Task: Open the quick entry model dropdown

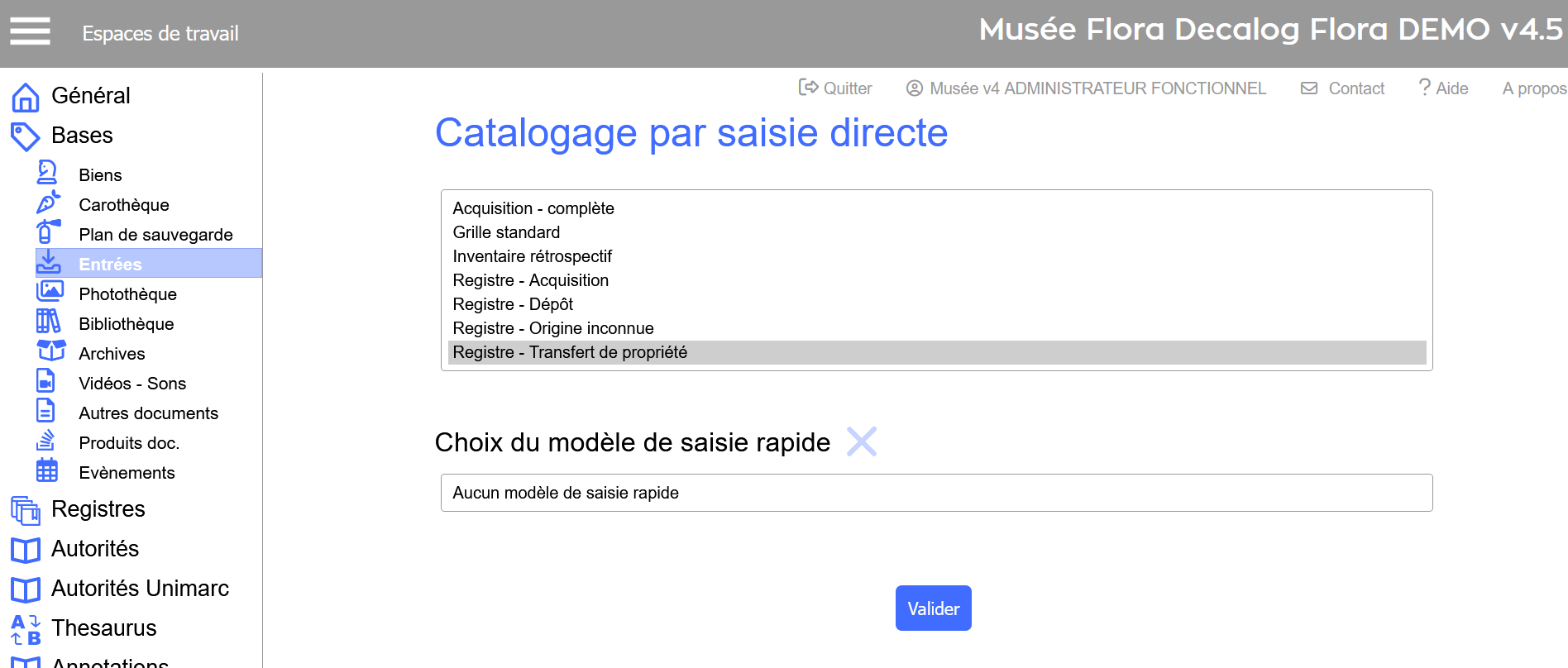Action: 936,493
